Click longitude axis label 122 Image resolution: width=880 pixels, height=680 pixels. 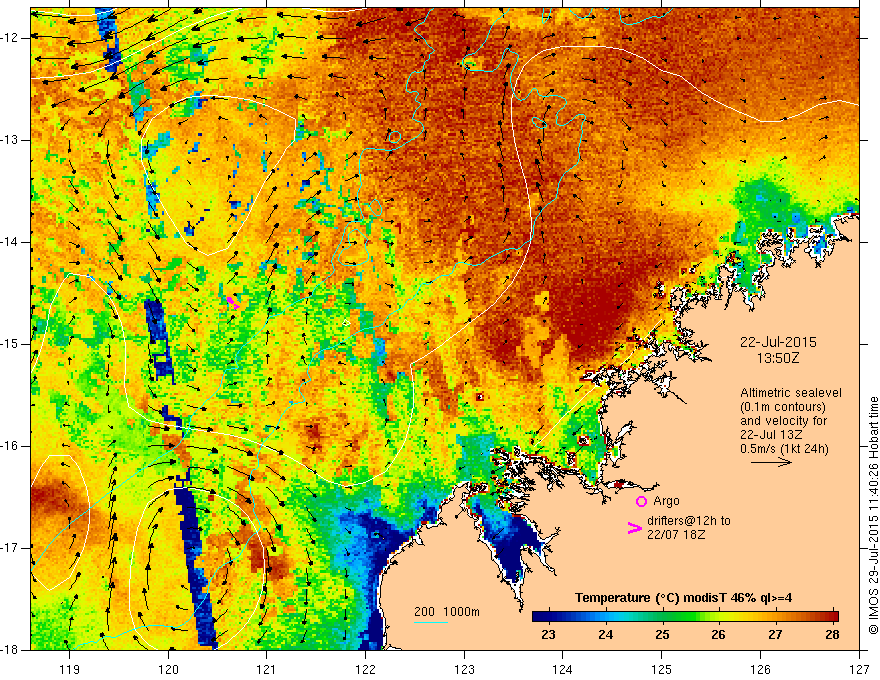click(x=365, y=669)
